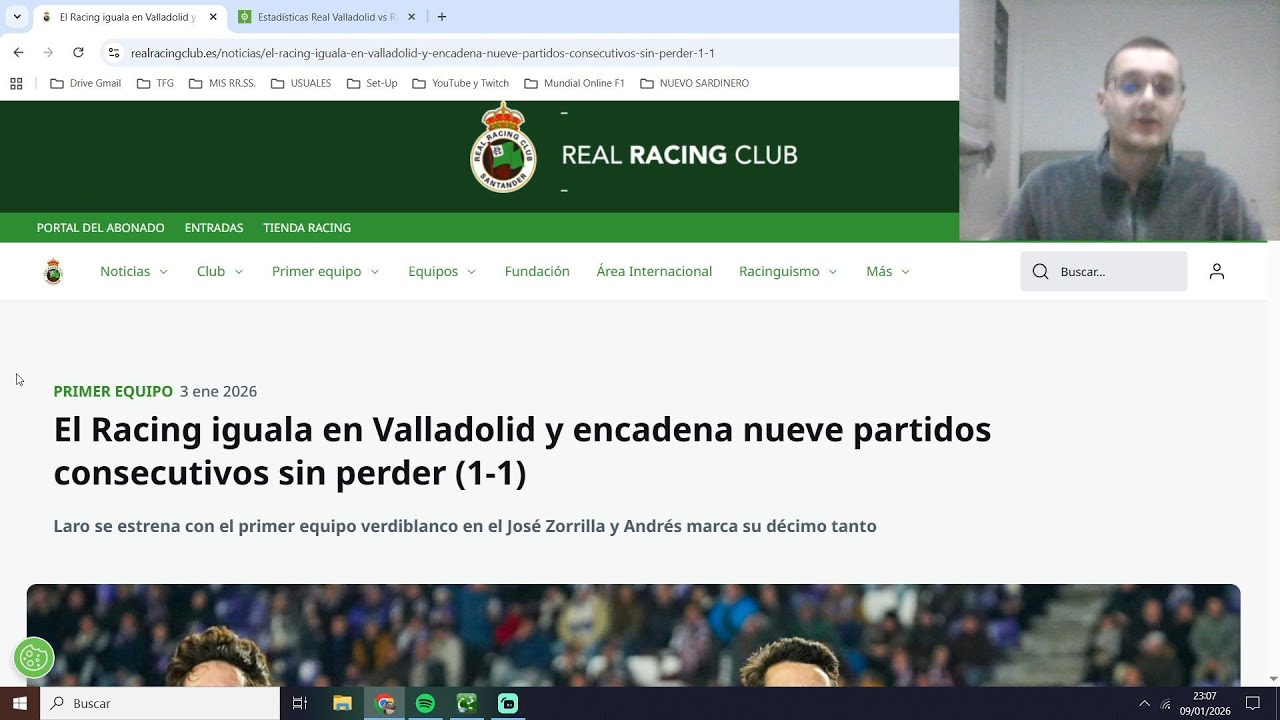Click subtitle about Laro and Andrés
This screenshot has height=720, width=1280.
pos(465,526)
